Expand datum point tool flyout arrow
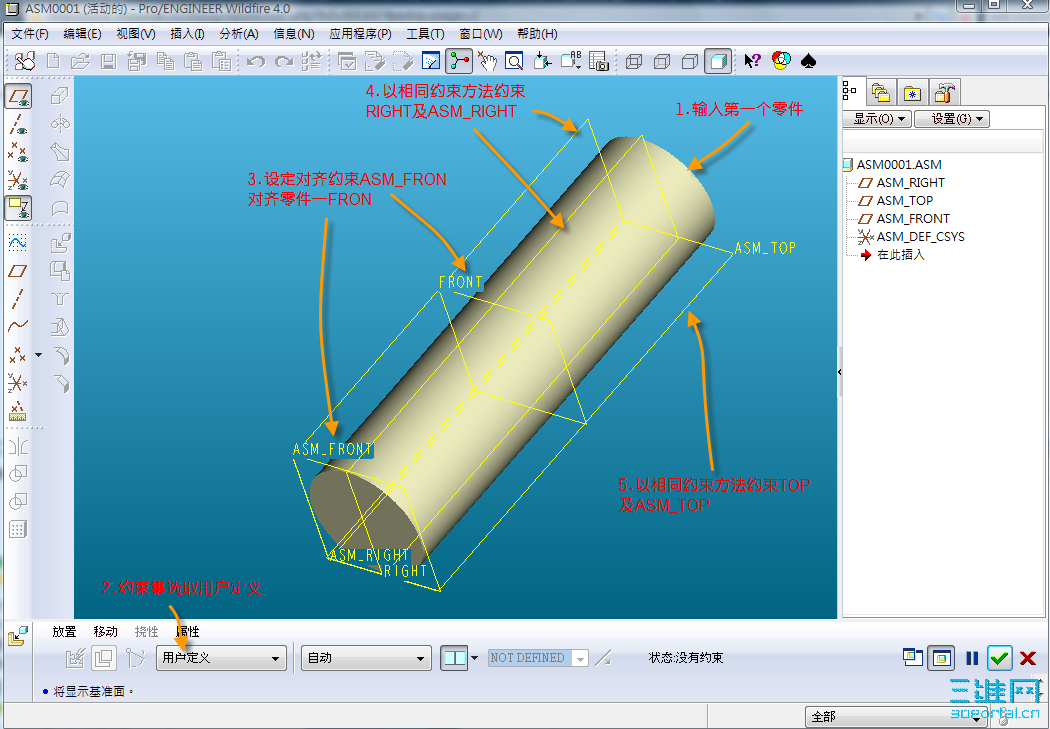 tap(38, 355)
